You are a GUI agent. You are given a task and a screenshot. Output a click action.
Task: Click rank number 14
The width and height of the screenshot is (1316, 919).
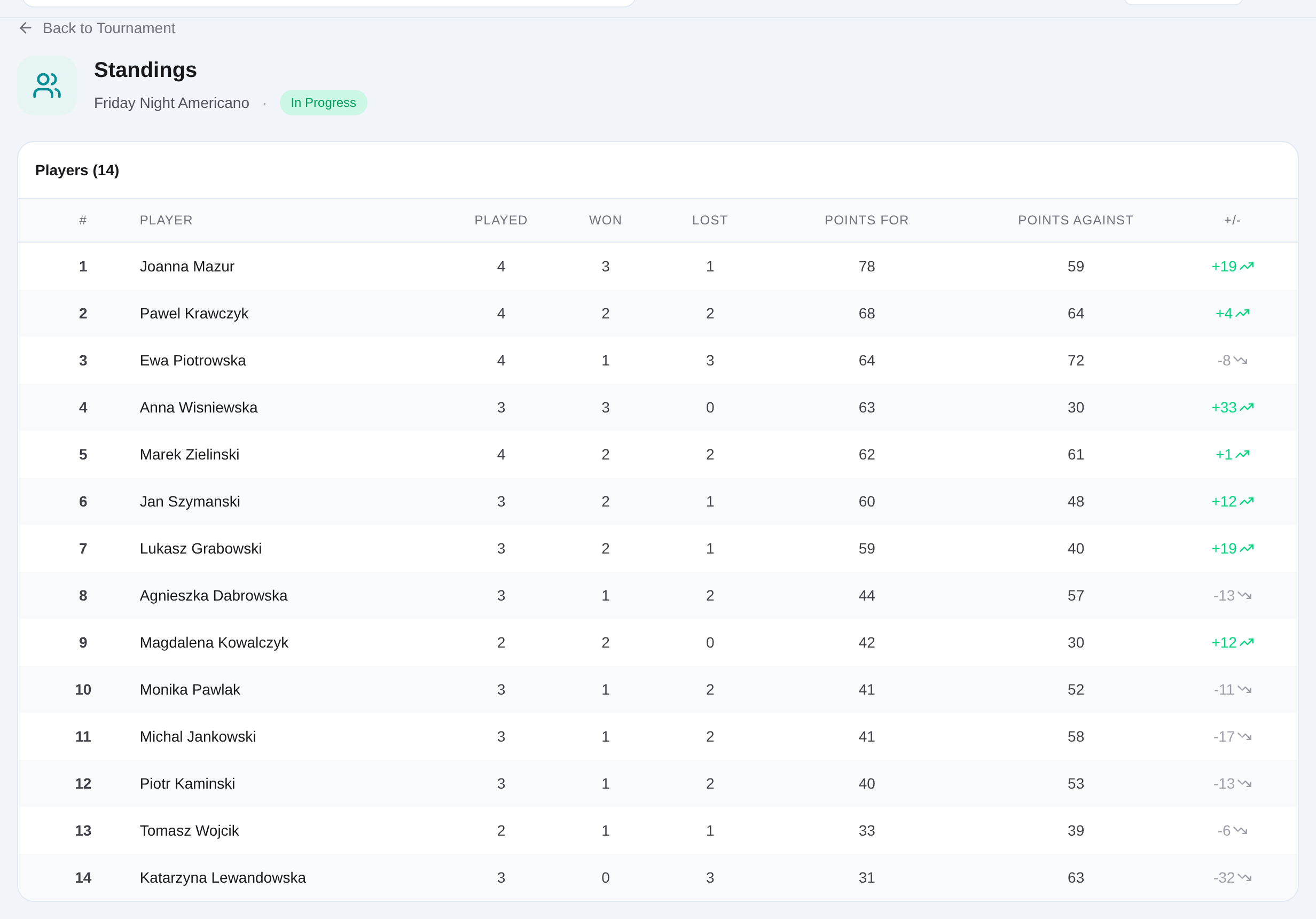[83, 878]
